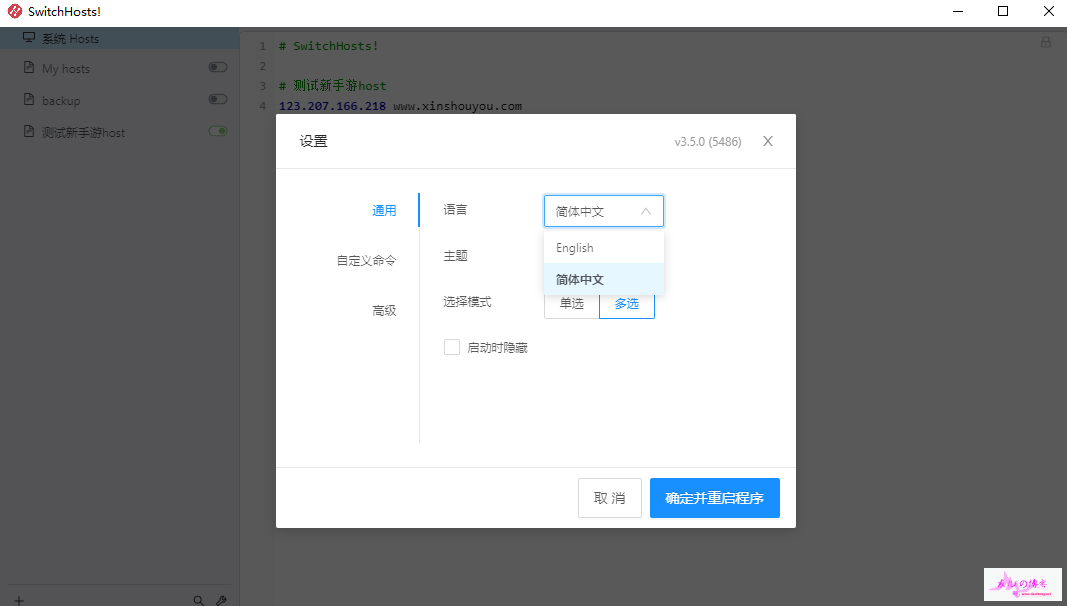Click the "# 测试新手游host" comment line in the editor
Viewport: 1067px width, 606px height.
(x=333, y=86)
